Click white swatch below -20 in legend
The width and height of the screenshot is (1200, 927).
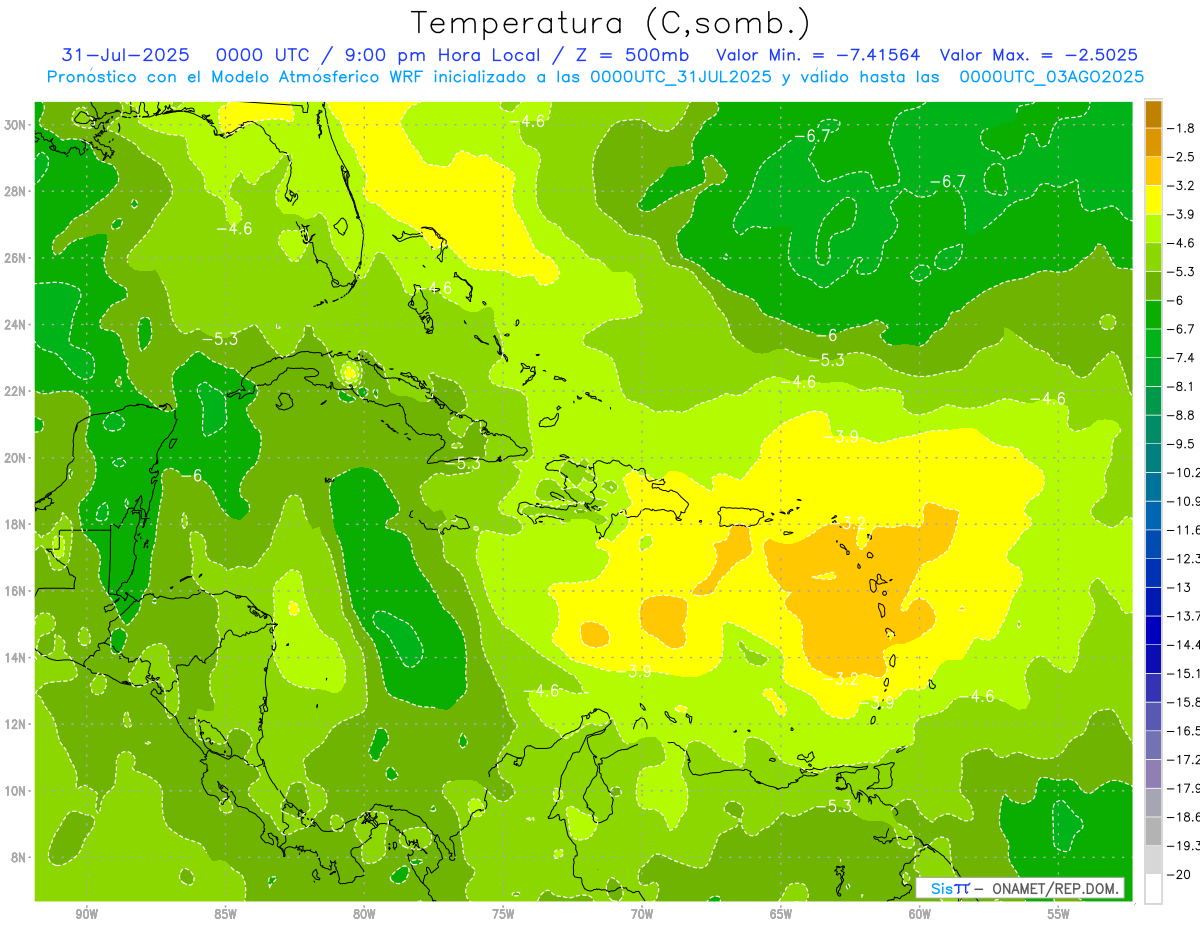click(x=1153, y=889)
